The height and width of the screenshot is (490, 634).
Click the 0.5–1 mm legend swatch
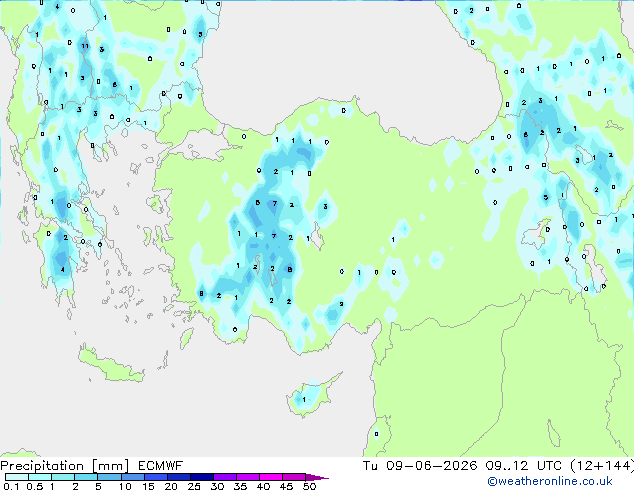pos(40,477)
